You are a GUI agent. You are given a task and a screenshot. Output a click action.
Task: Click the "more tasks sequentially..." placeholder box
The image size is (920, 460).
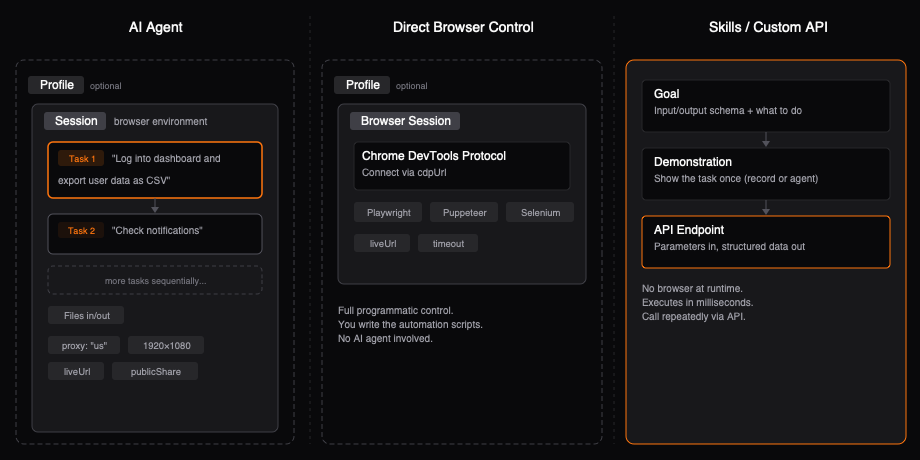[x=155, y=280]
